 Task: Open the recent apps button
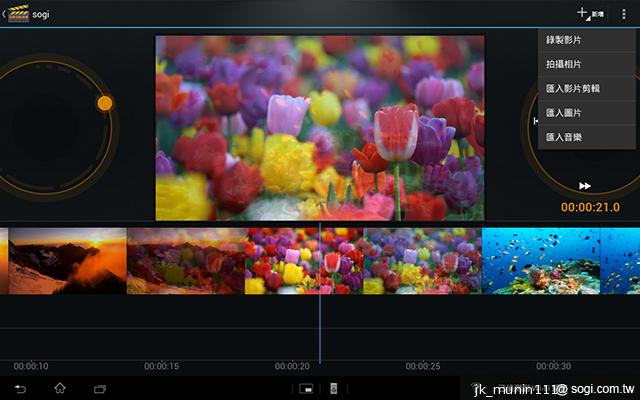100,389
